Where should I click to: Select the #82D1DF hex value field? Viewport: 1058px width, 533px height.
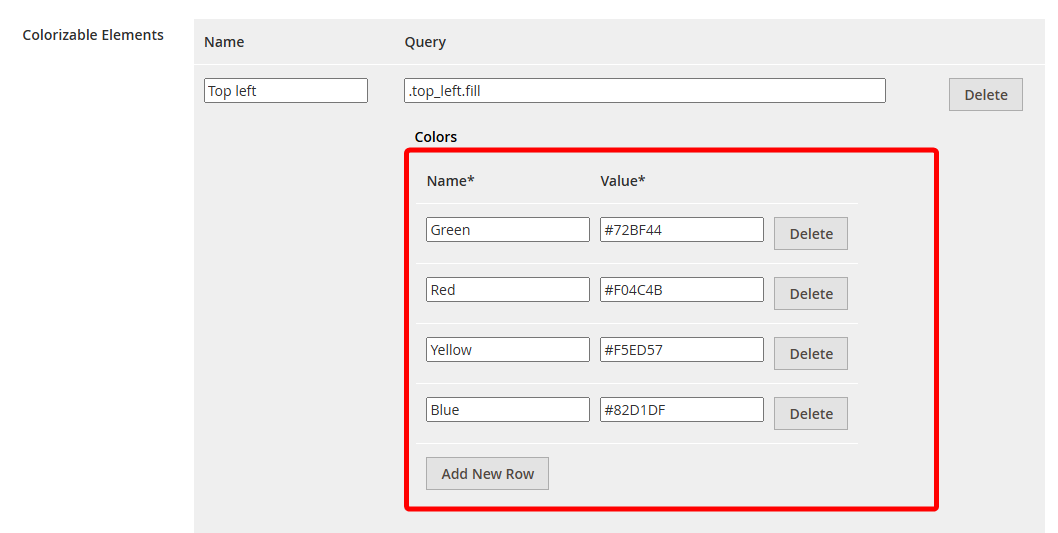681,410
